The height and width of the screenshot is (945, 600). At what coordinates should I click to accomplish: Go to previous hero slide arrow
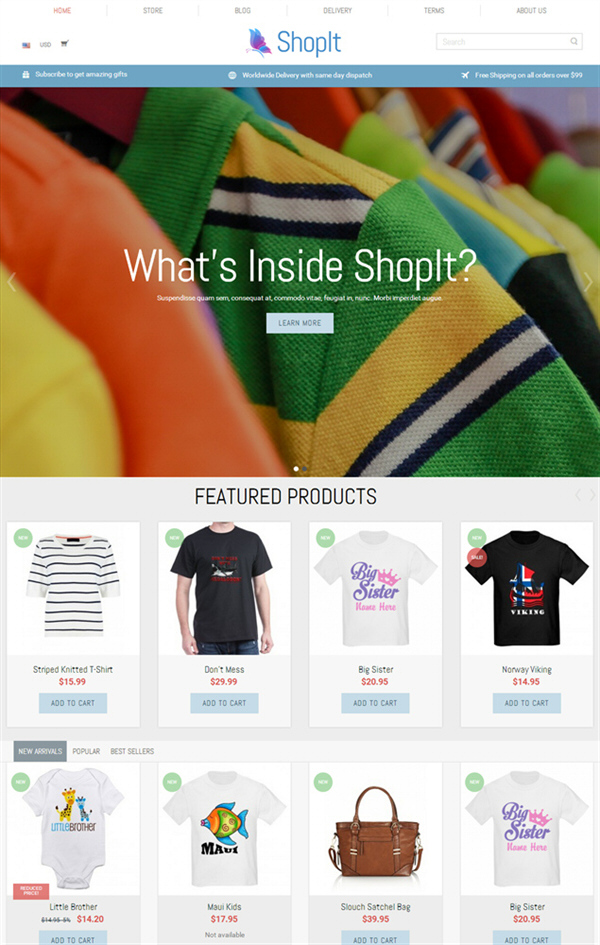11,281
